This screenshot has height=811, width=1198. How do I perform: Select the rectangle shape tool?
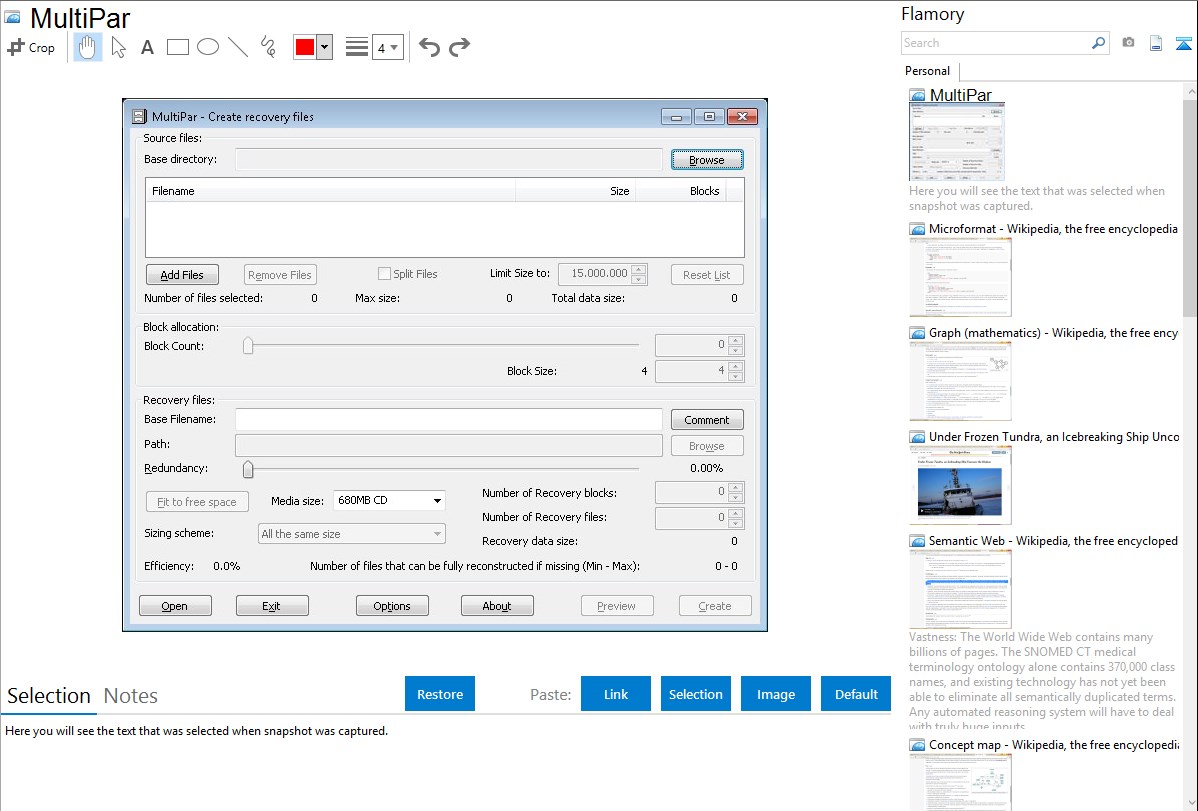(178, 47)
